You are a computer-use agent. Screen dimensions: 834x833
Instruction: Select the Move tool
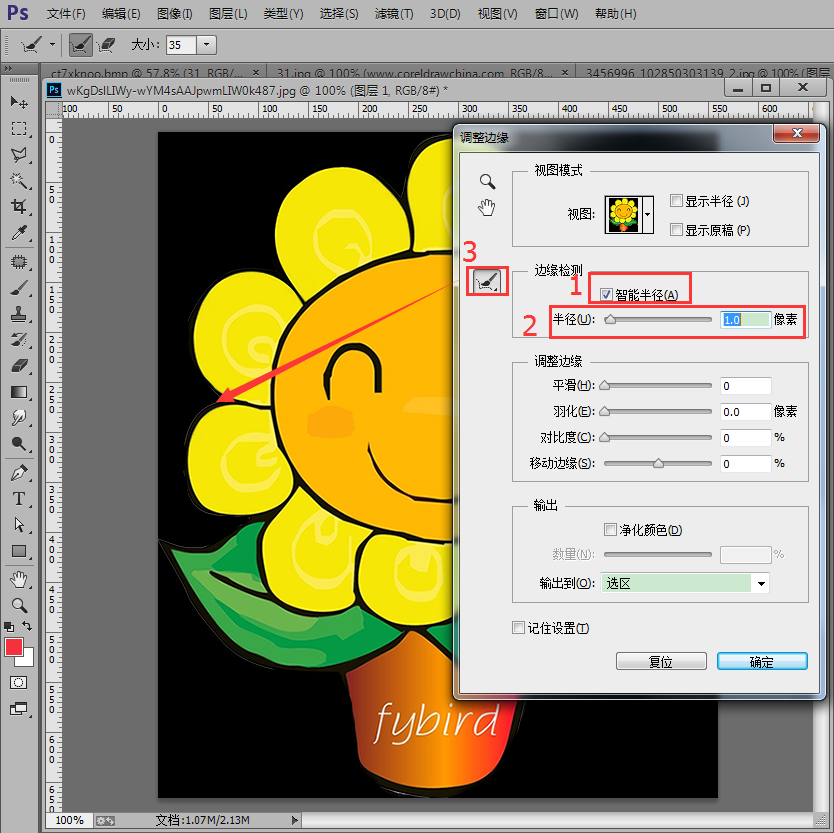coord(19,102)
